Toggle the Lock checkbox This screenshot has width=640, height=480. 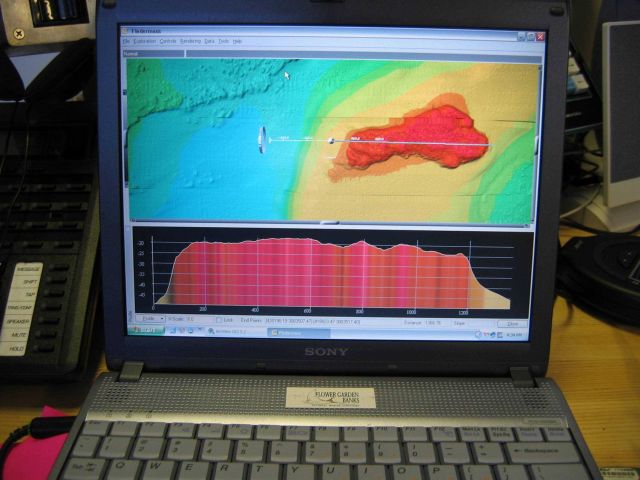[219, 320]
